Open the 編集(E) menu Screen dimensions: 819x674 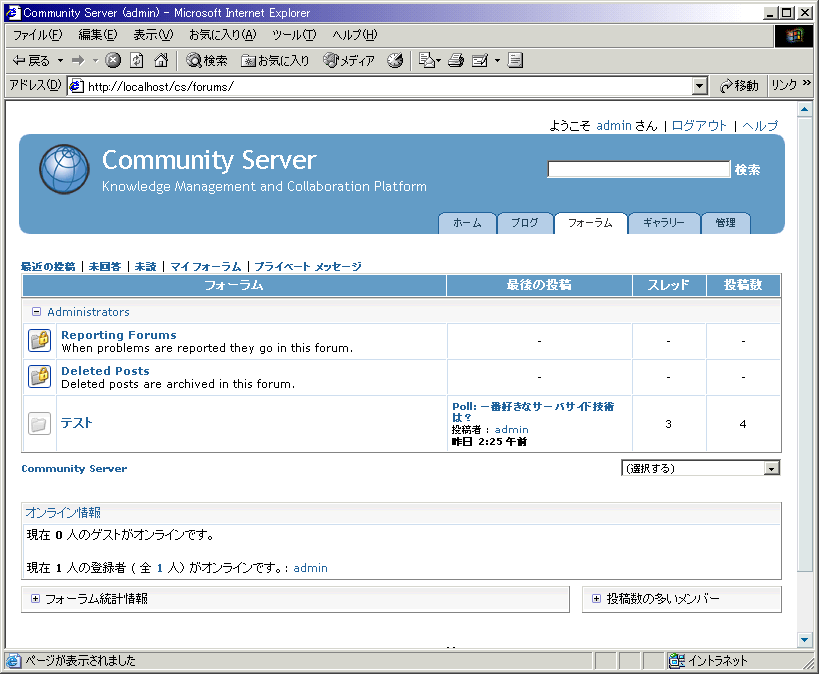pos(98,35)
